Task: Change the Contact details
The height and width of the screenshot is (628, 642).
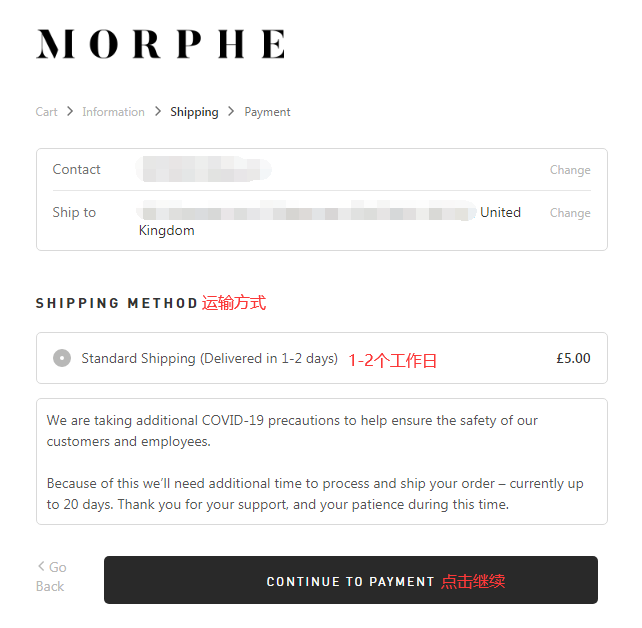Action: 570,170
